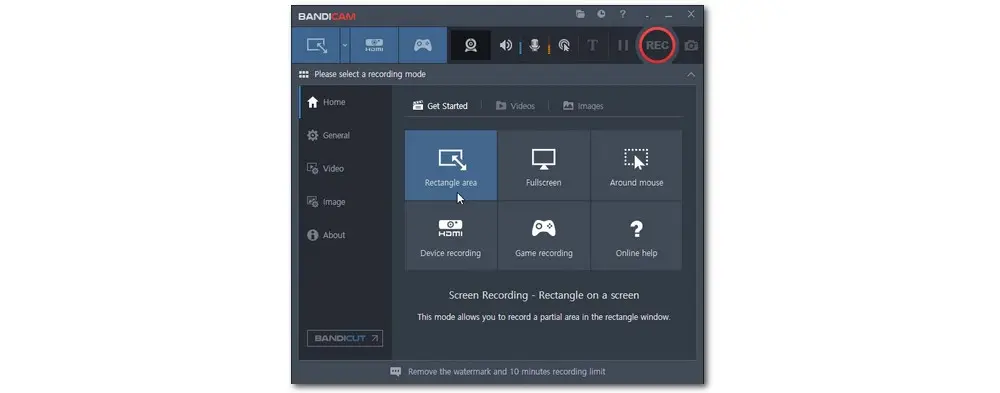Choose the Game recording tile
The image size is (1000, 393).
[543, 236]
